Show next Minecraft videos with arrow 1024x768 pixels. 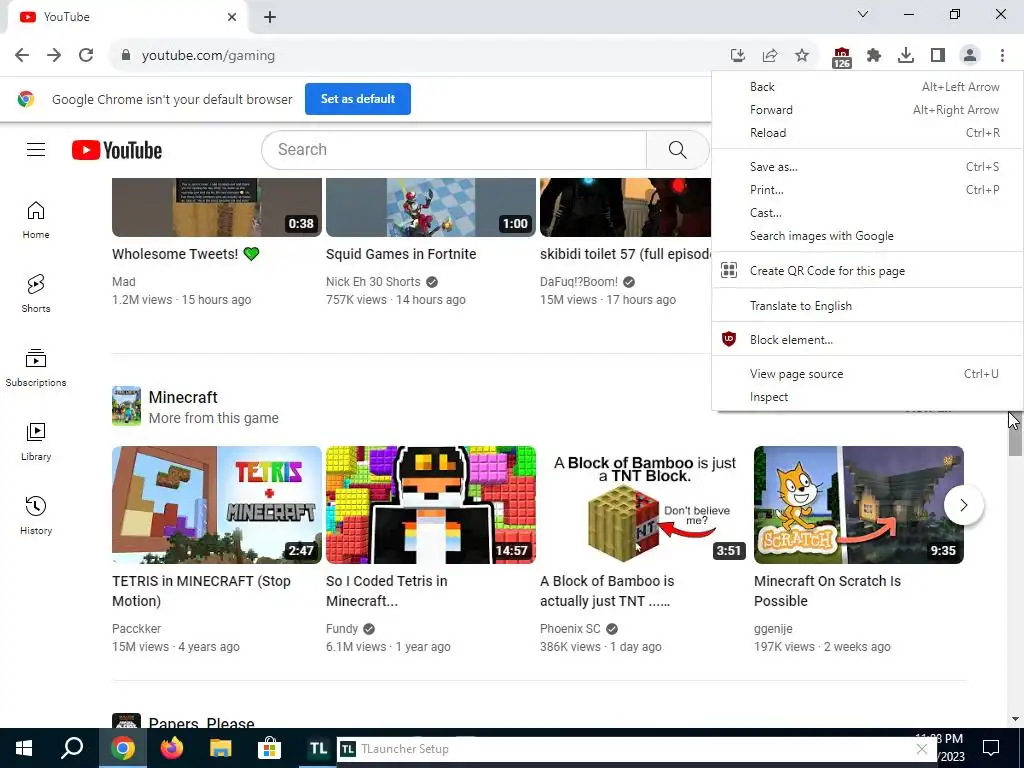click(963, 505)
